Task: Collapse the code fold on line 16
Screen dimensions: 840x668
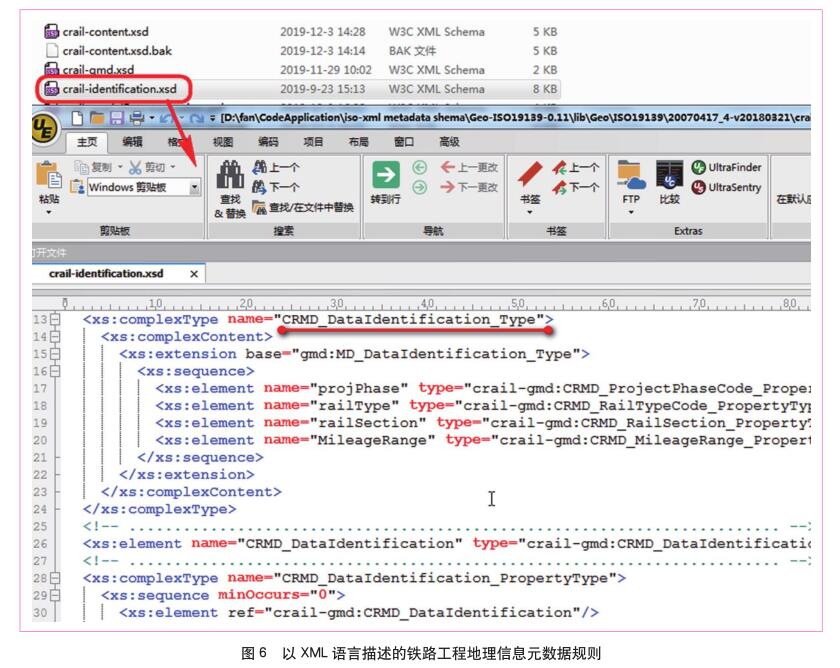Action: (x=55, y=371)
